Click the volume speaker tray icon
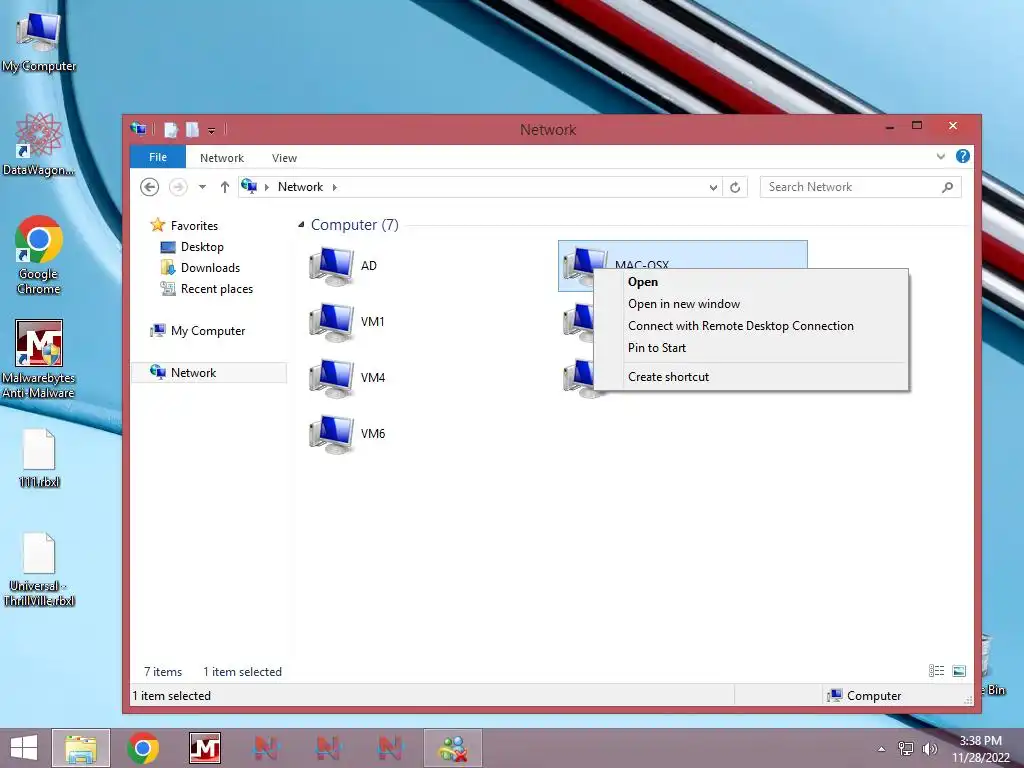1024x768 pixels. click(x=929, y=749)
